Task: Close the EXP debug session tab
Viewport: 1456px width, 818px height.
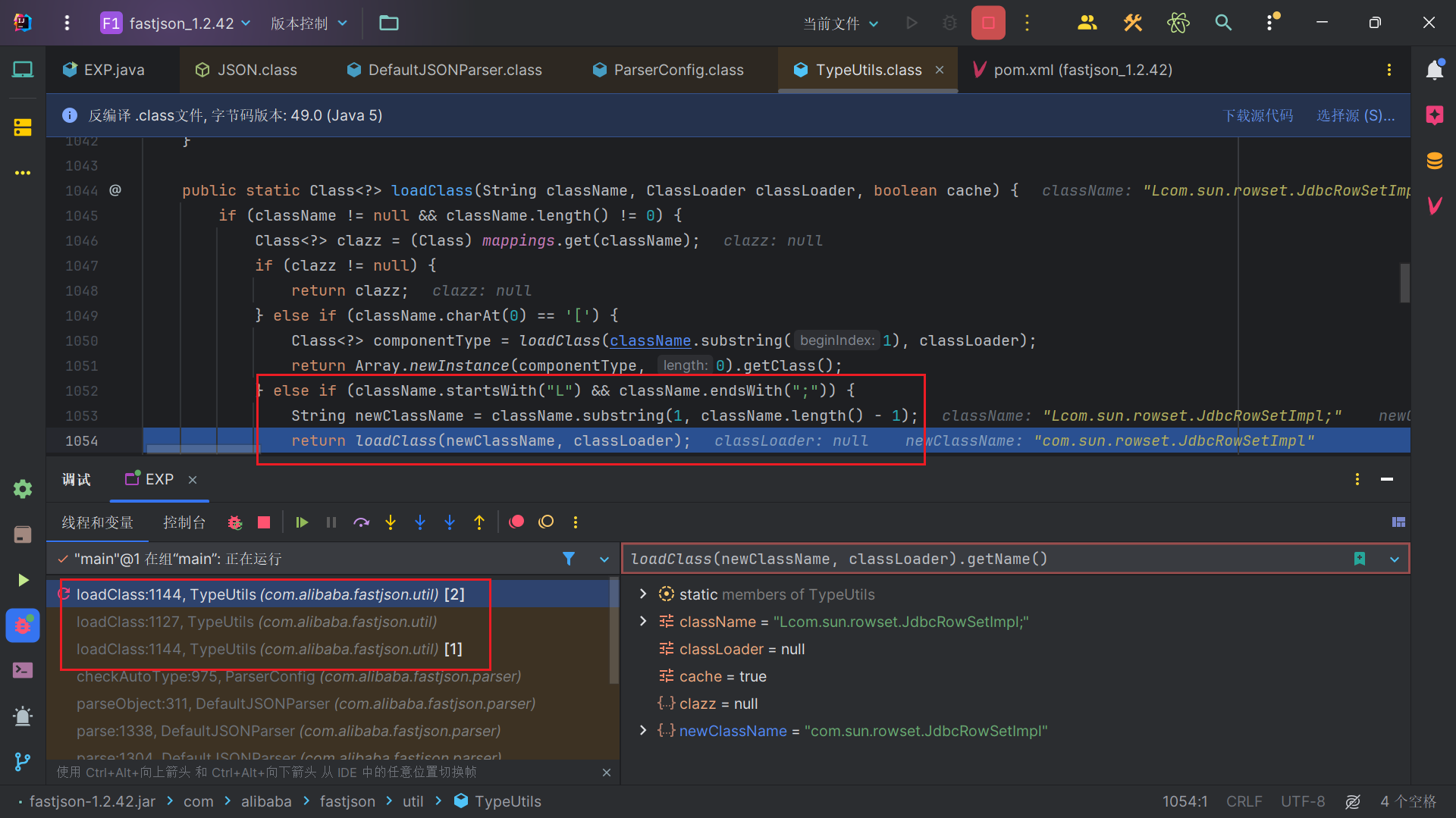Action: click(x=193, y=479)
